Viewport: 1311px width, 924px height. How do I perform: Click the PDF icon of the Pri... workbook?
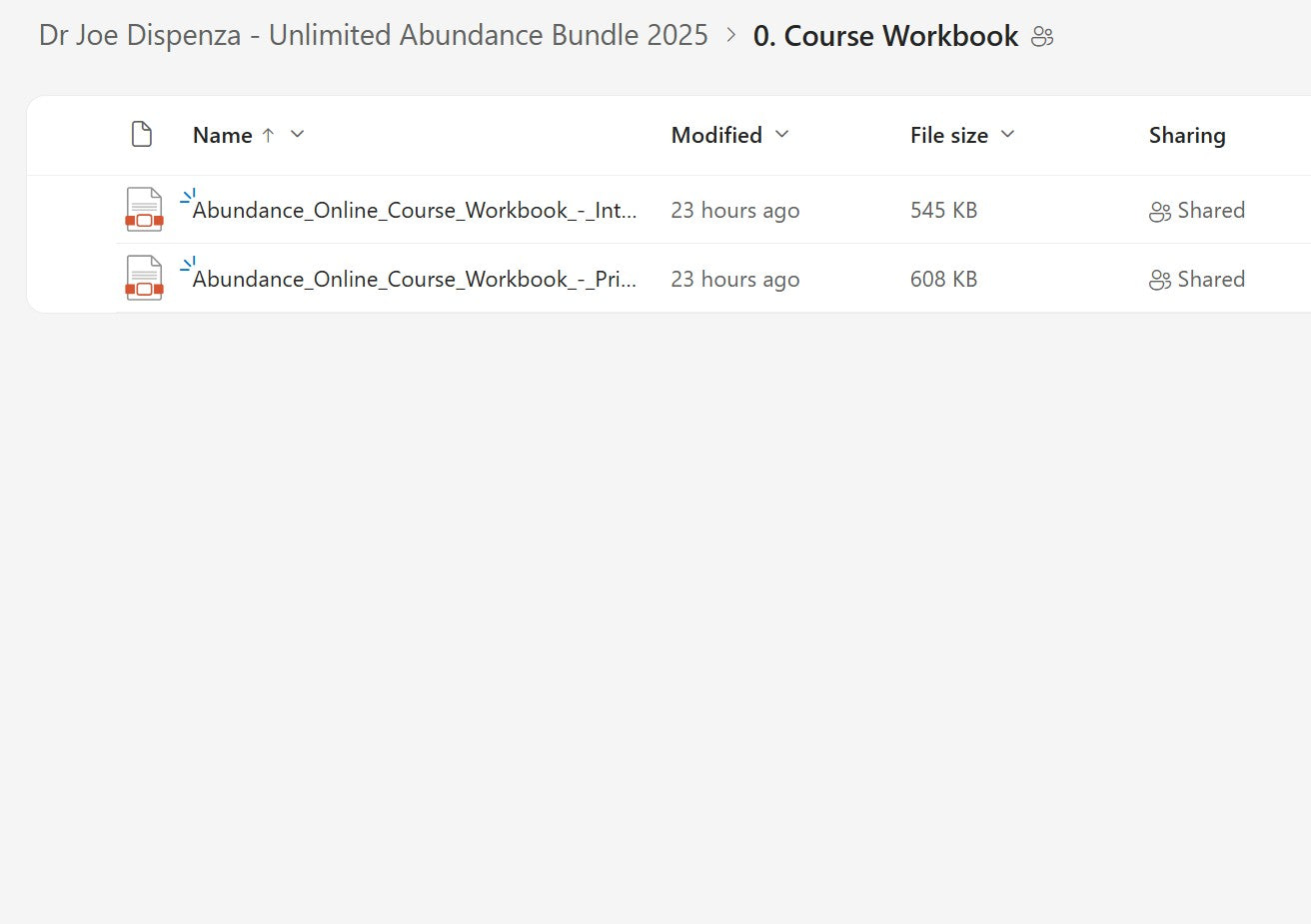[144, 279]
